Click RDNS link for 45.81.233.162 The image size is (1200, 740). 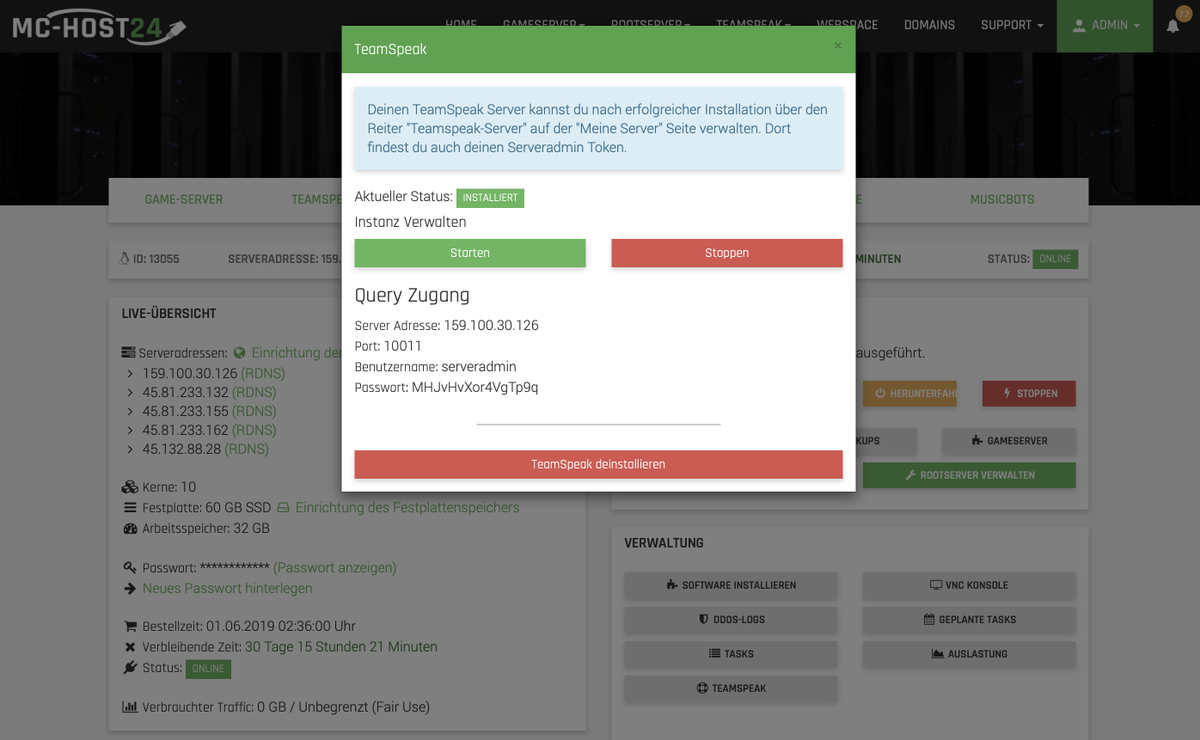254,430
